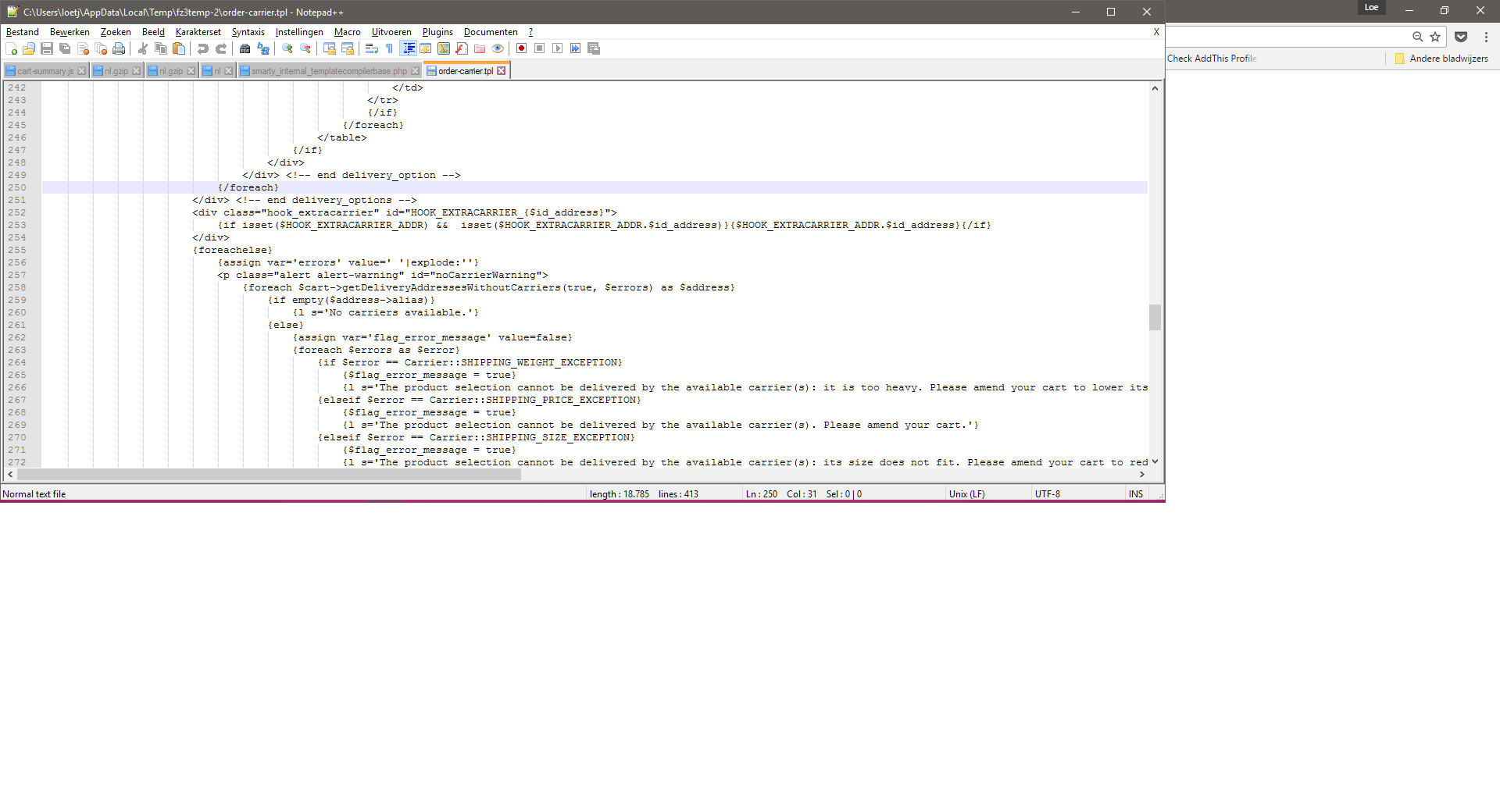Viewport: 1500px width, 812px height.
Task: Zoom out with the red minus magnifier
Action: pos(305,48)
